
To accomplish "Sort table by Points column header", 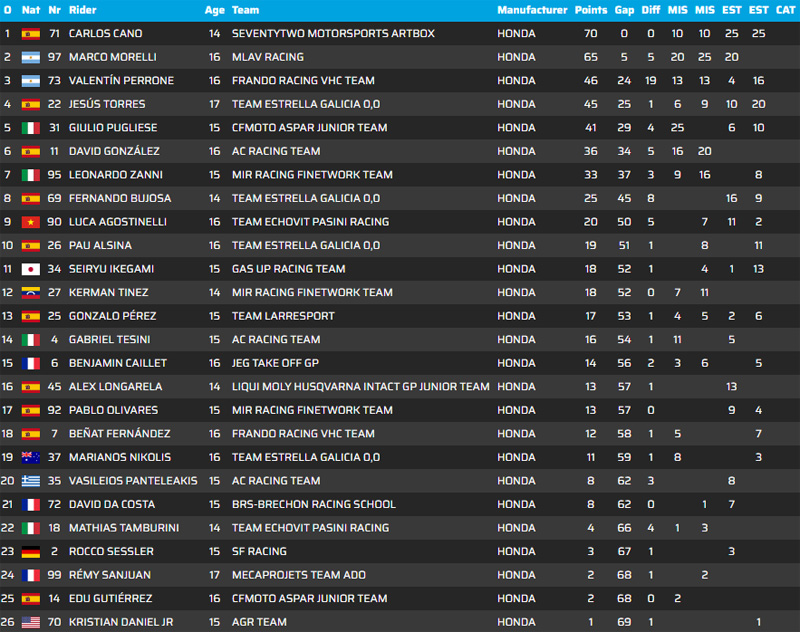I will 590,10.
